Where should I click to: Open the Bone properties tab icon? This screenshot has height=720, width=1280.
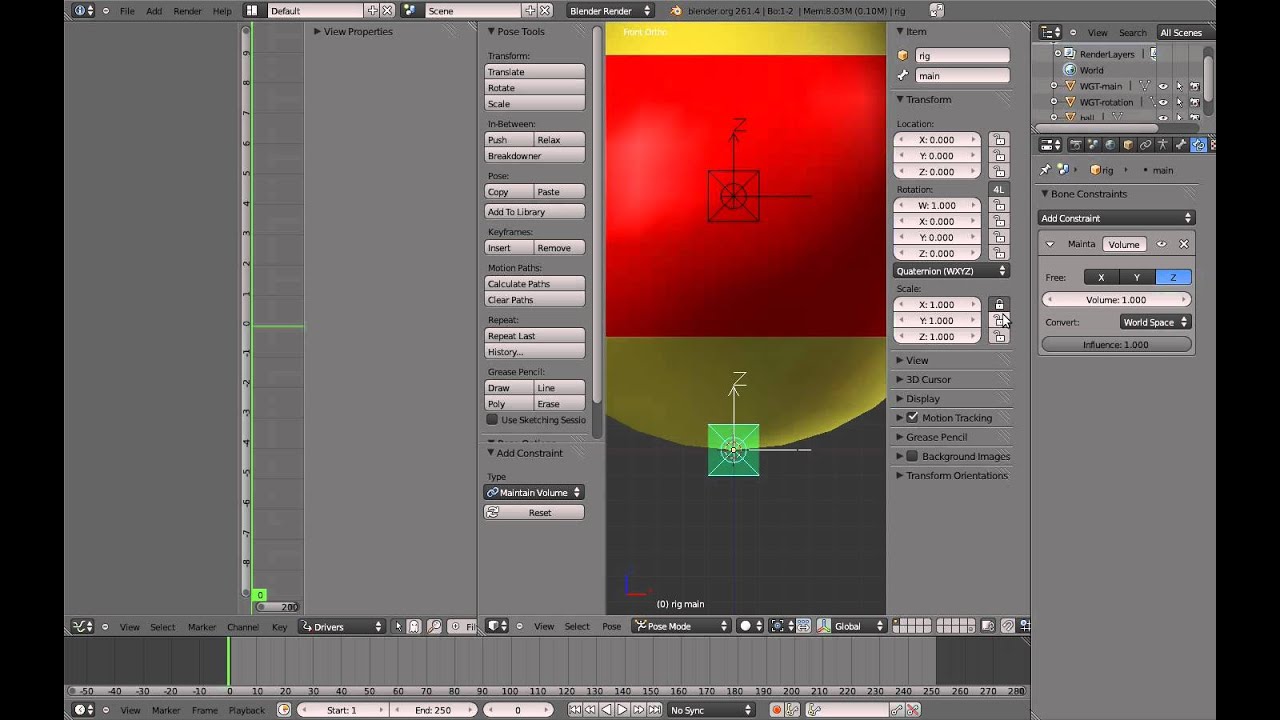pyautogui.click(x=1180, y=145)
